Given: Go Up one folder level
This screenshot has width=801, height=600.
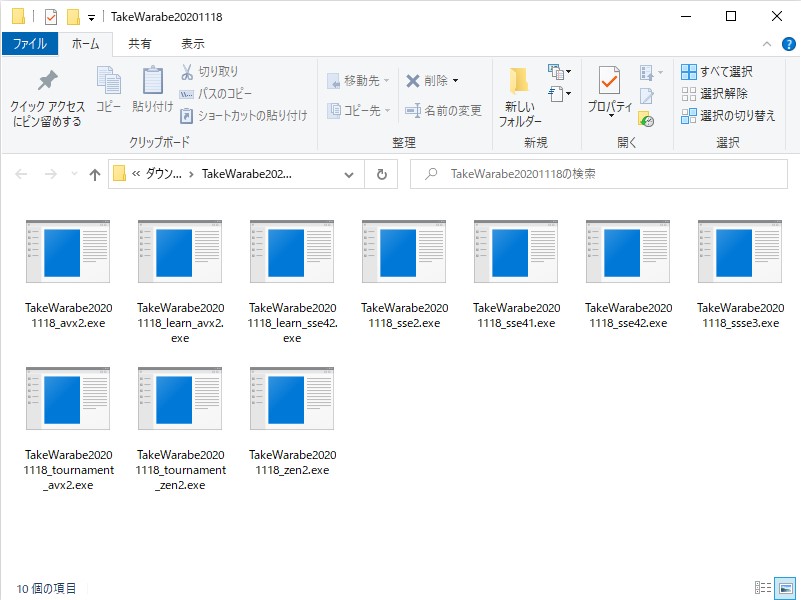Looking at the screenshot, I should tap(95, 174).
